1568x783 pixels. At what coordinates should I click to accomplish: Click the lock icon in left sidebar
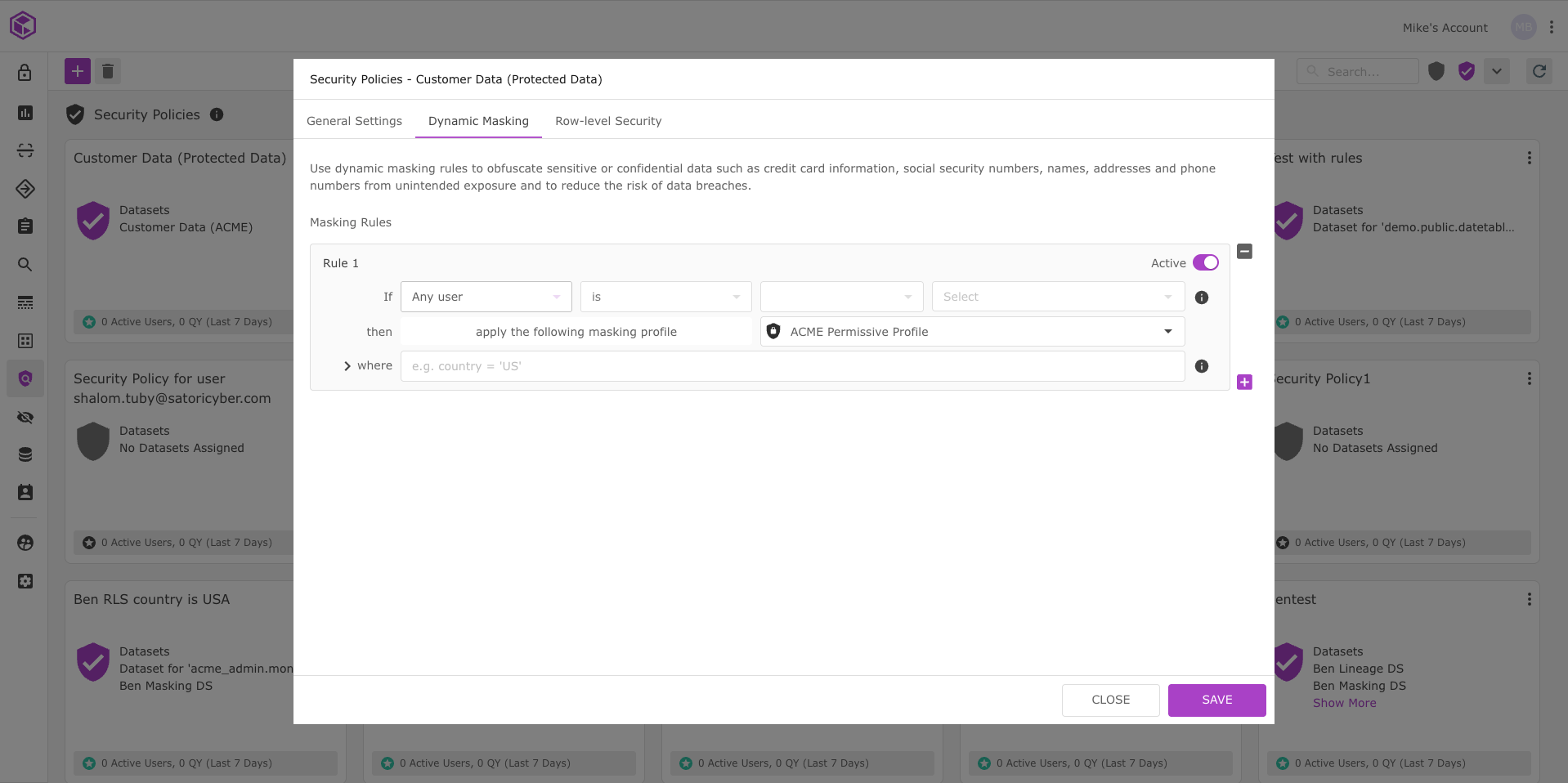point(25,73)
